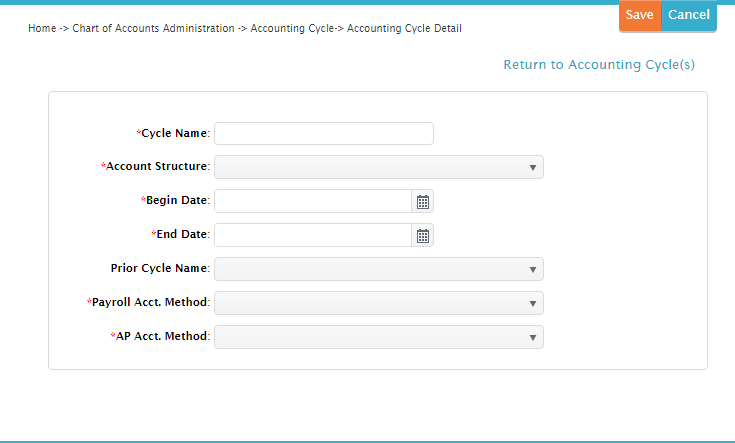Click the AP Acct. Method label
Image resolution: width=735 pixels, height=443 pixels.
pyautogui.click(x=160, y=336)
